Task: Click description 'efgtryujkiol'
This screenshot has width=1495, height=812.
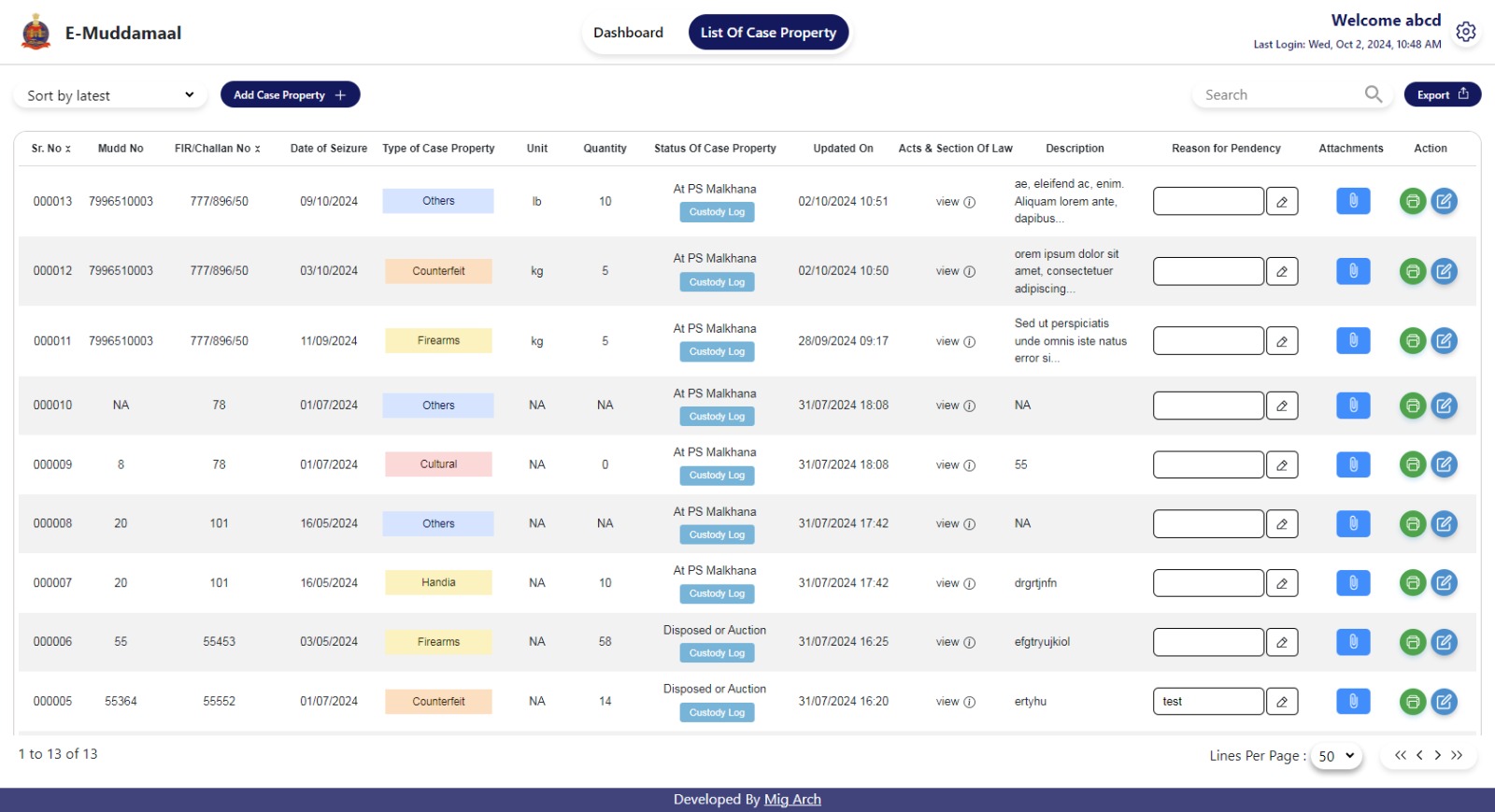Action: coord(1043,642)
